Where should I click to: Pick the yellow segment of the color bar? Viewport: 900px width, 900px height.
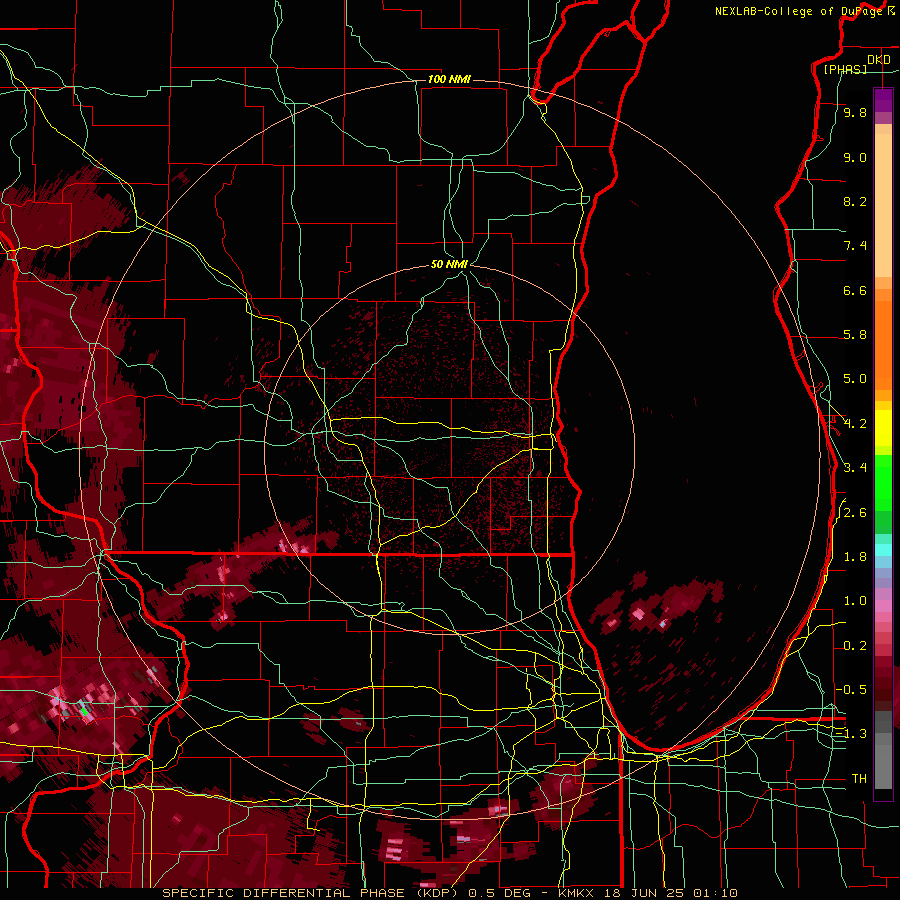883,428
